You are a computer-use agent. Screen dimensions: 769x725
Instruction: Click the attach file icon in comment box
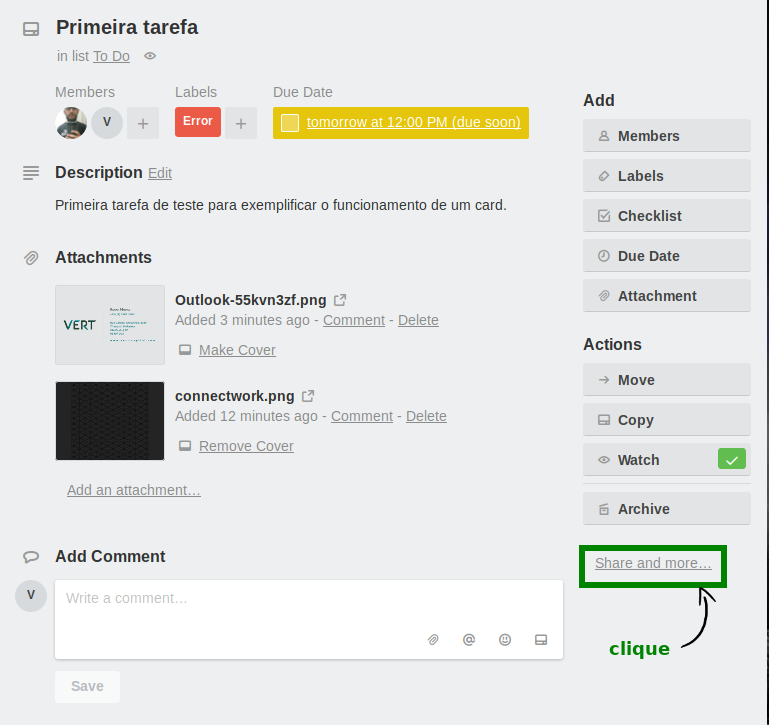(433, 640)
